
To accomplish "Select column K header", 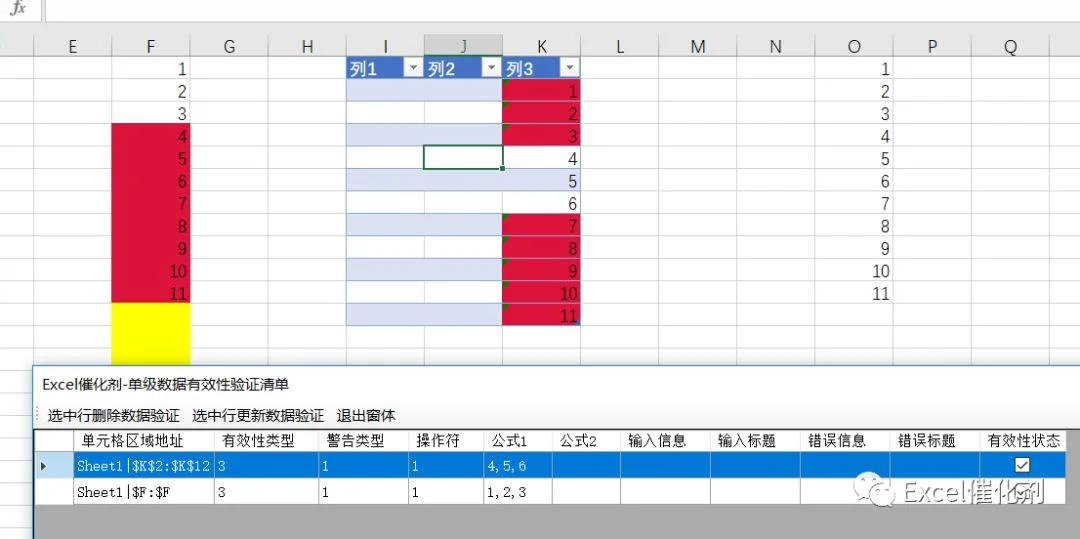I will (x=541, y=46).
